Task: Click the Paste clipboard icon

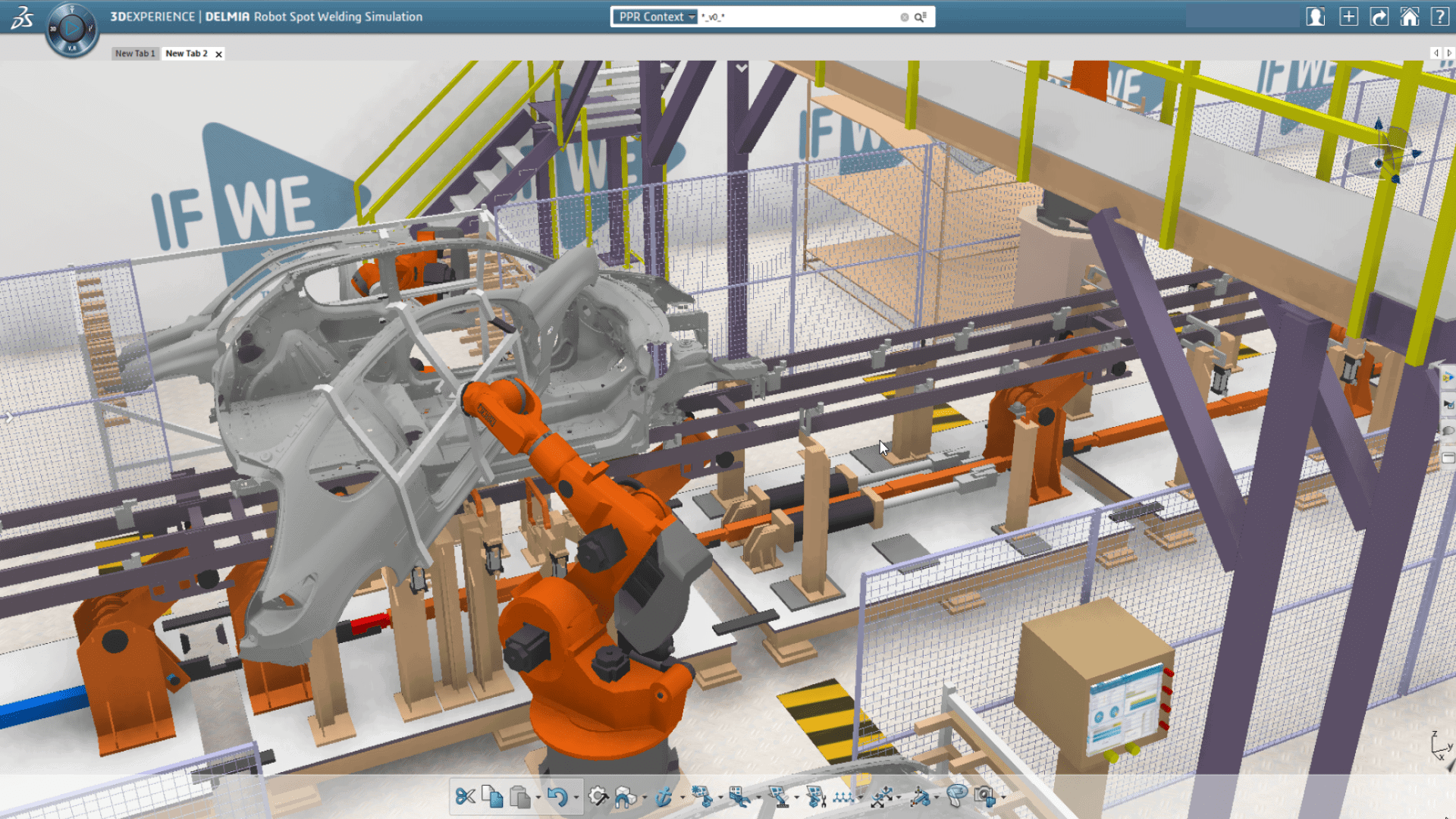Action: 519,797
